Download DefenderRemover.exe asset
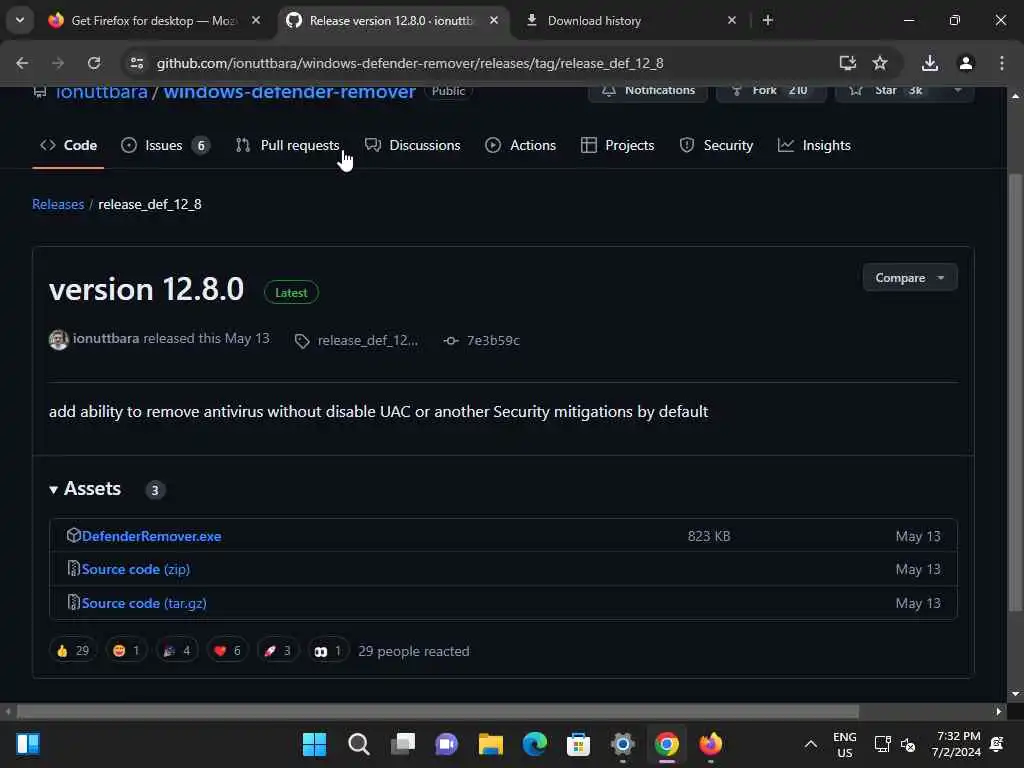The height and width of the screenshot is (768, 1024). [152, 536]
